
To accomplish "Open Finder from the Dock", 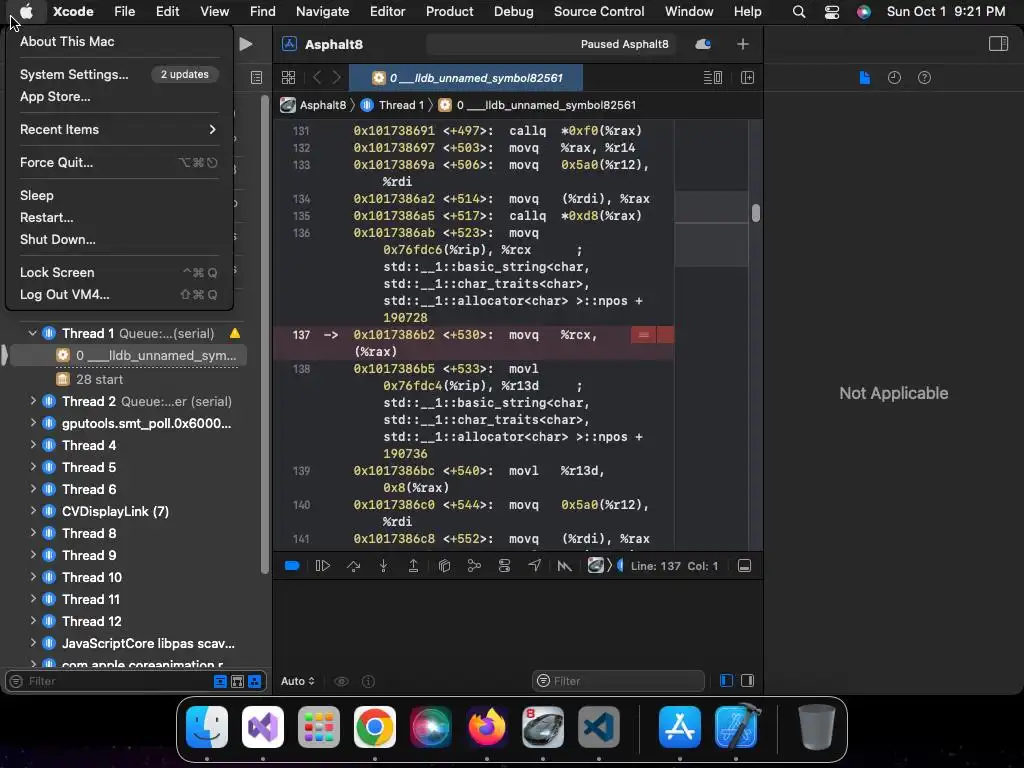I will point(207,727).
